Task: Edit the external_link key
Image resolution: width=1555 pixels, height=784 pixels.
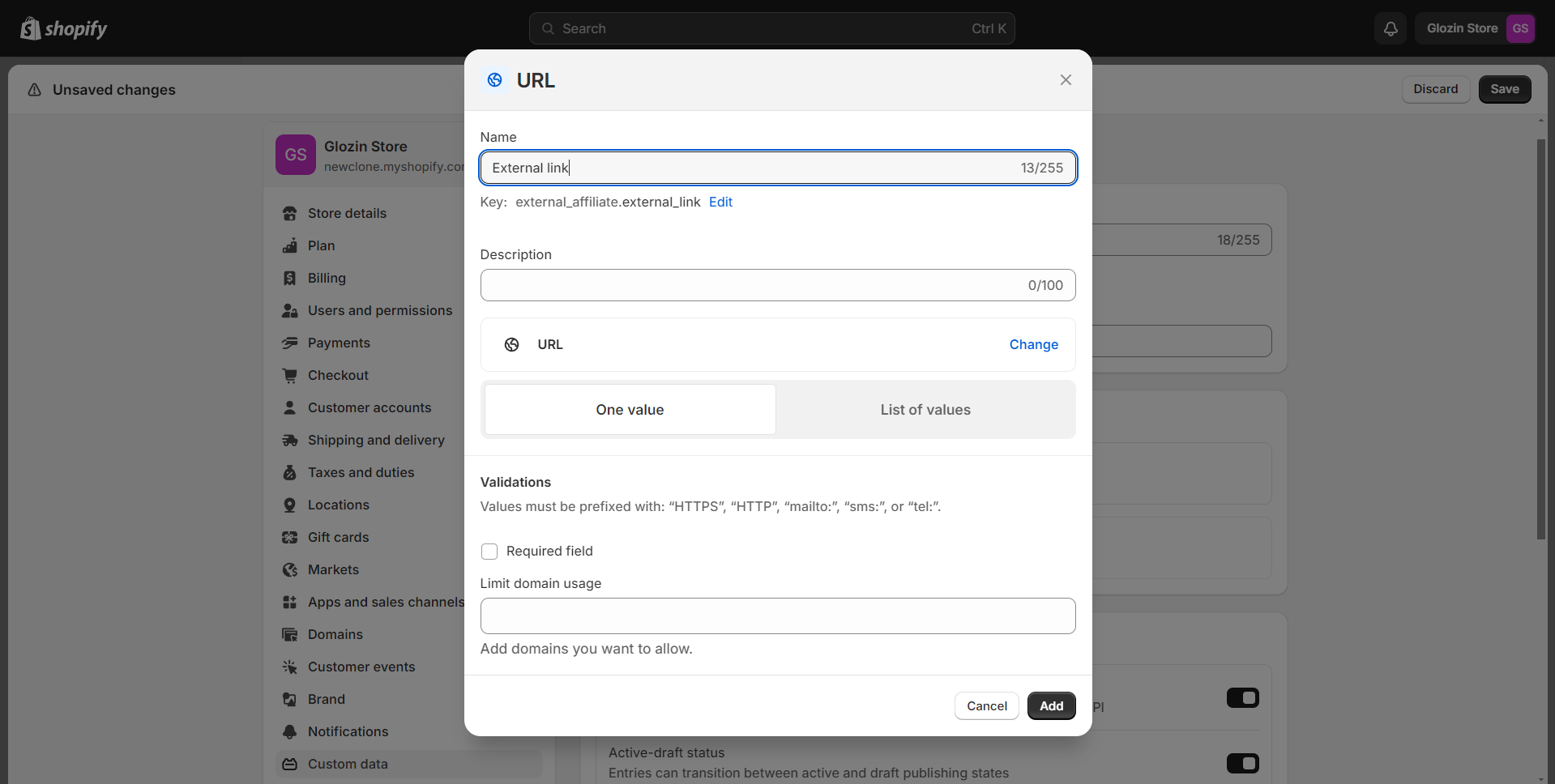Action: 720,202
